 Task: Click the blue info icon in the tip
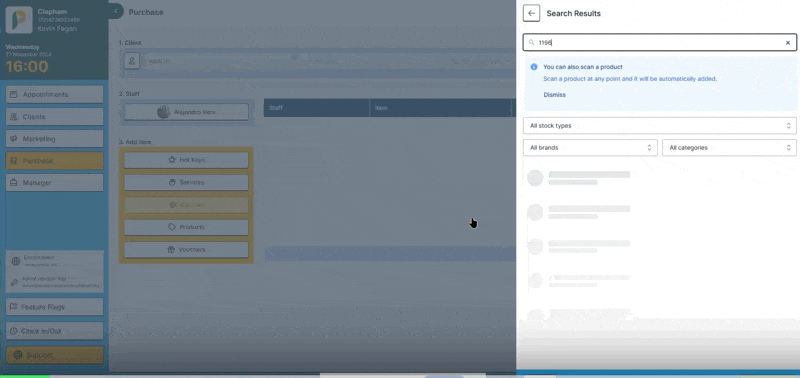(534, 67)
